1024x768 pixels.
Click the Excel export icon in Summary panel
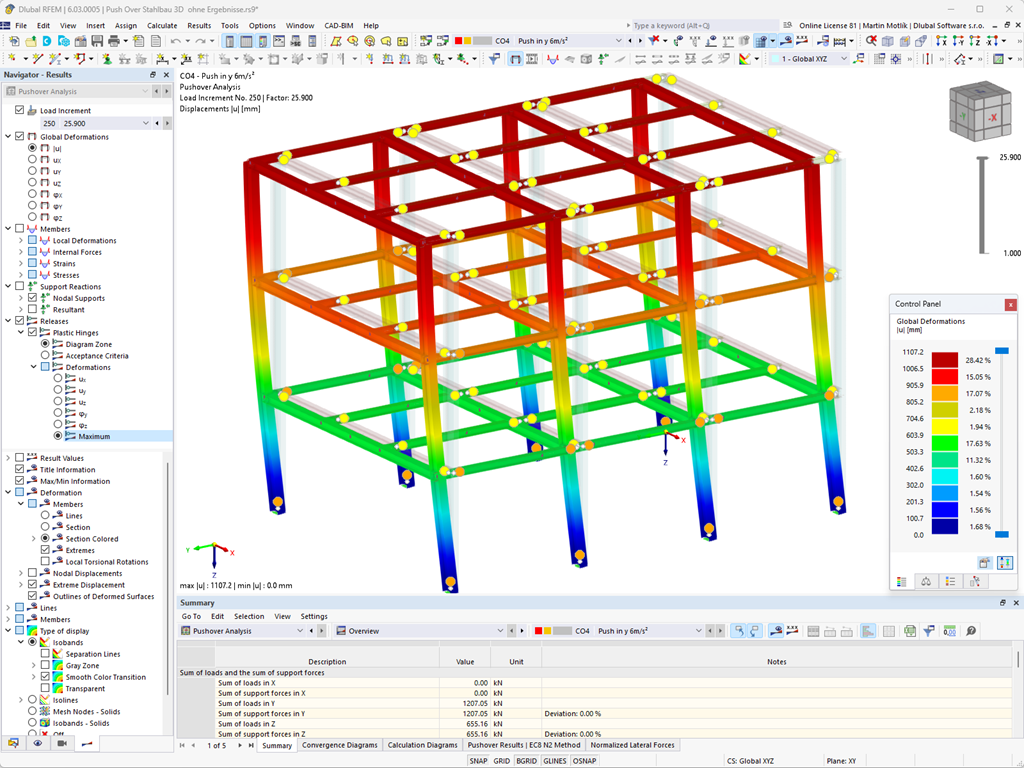coord(908,632)
